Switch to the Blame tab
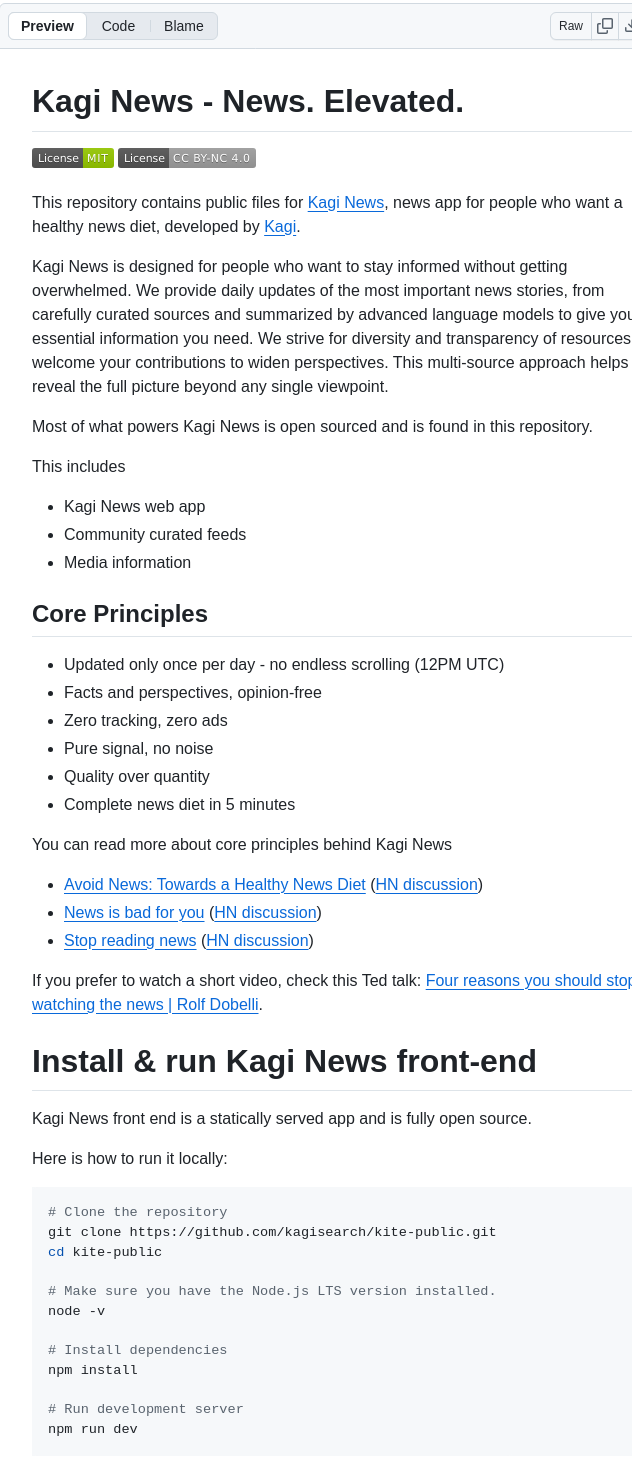The width and height of the screenshot is (632, 1469). click(183, 25)
